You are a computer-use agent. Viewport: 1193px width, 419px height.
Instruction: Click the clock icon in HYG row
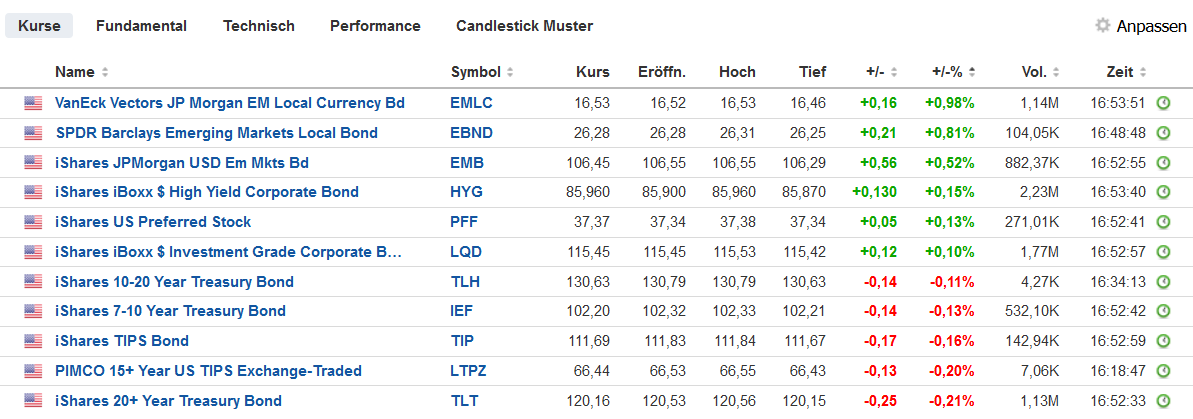tap(1163, 192)
